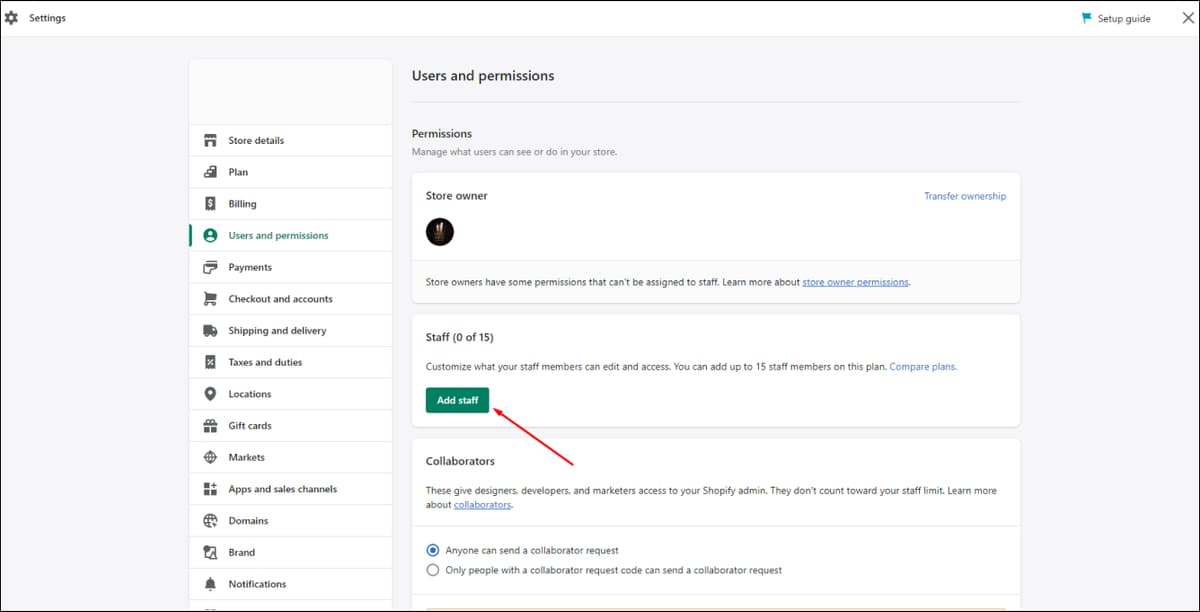Select Users and permissions menu item
This screenshot has width=1200, height=612.
coord(290,236)
